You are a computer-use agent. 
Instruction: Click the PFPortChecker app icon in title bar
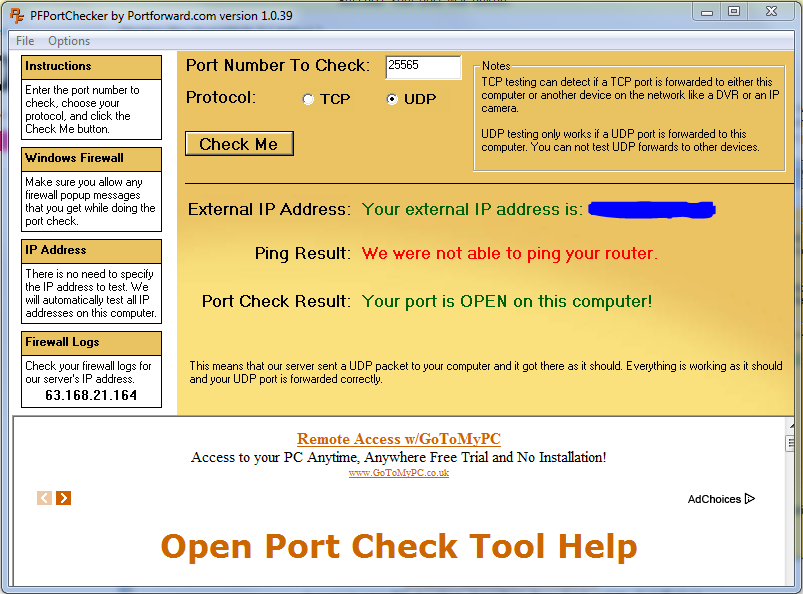point(17,15)
